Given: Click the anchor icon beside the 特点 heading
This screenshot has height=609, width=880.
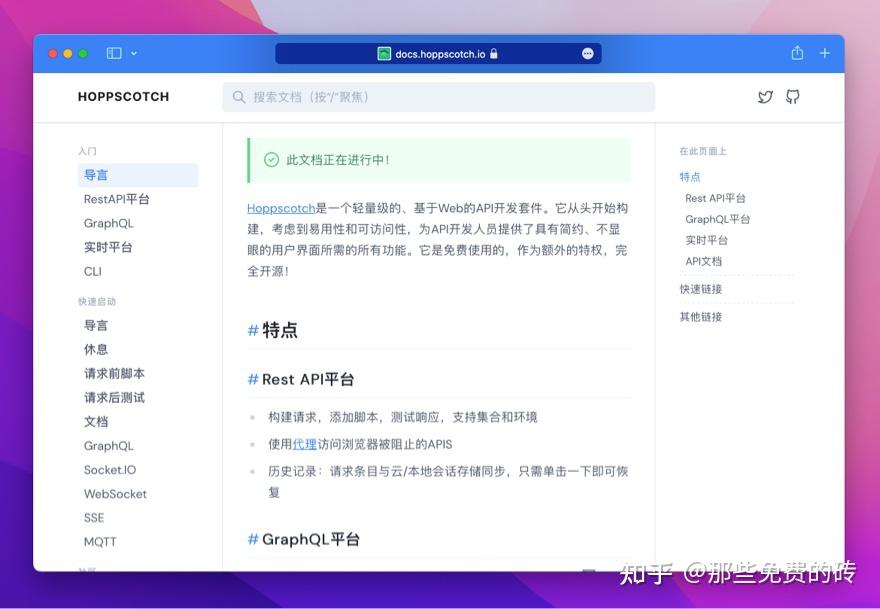Looking at the screenshot, I should click(x=252, y=328).
